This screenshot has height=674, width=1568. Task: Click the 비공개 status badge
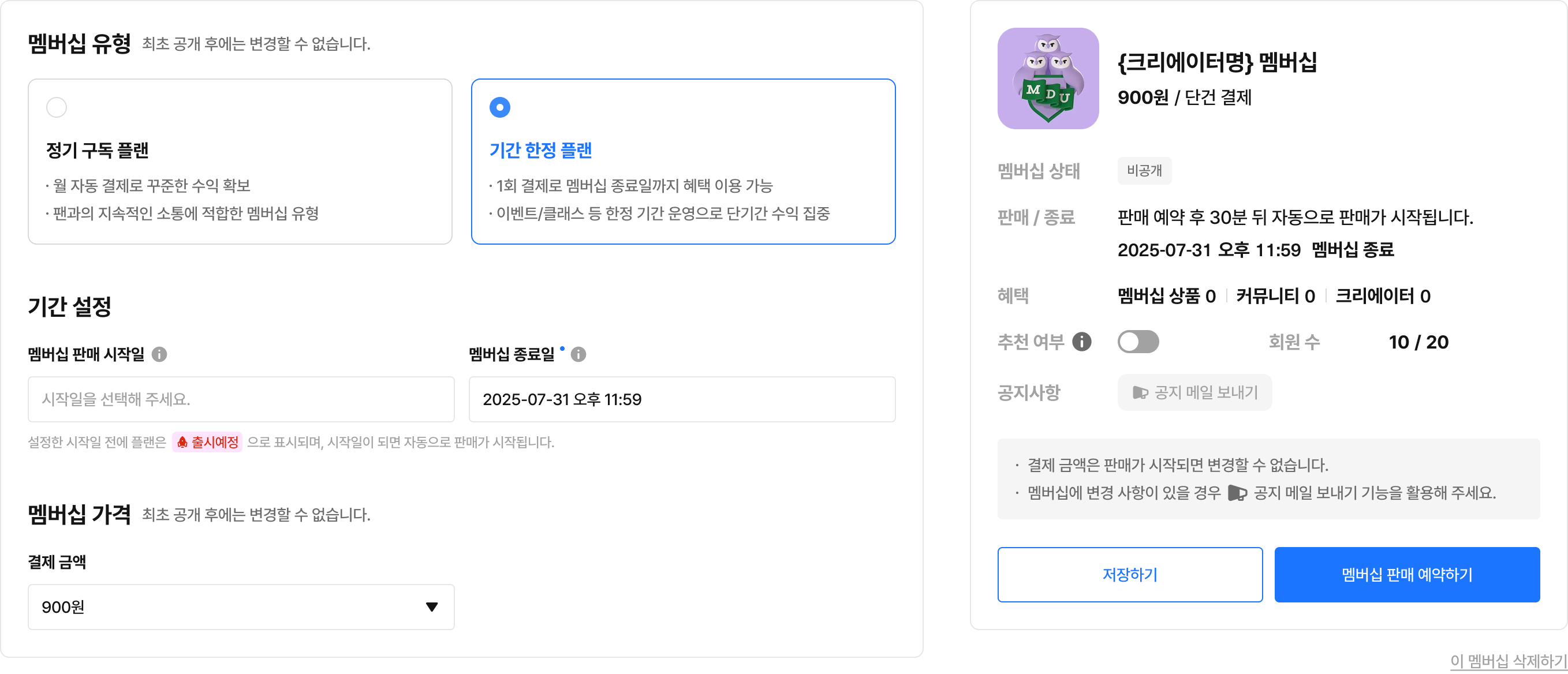point(1144,171)
